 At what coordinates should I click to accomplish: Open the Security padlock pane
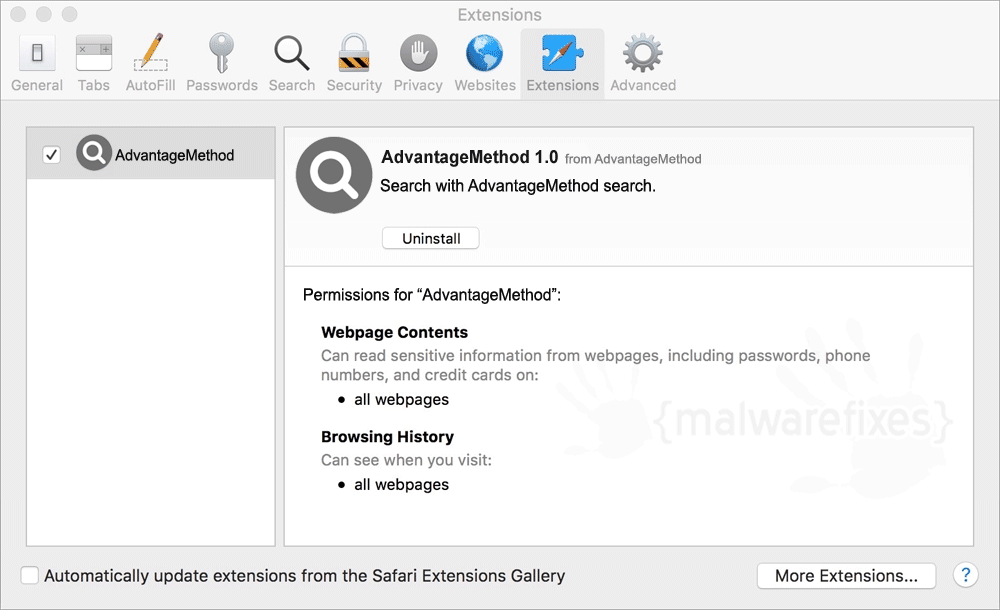(x=354, y=63)
